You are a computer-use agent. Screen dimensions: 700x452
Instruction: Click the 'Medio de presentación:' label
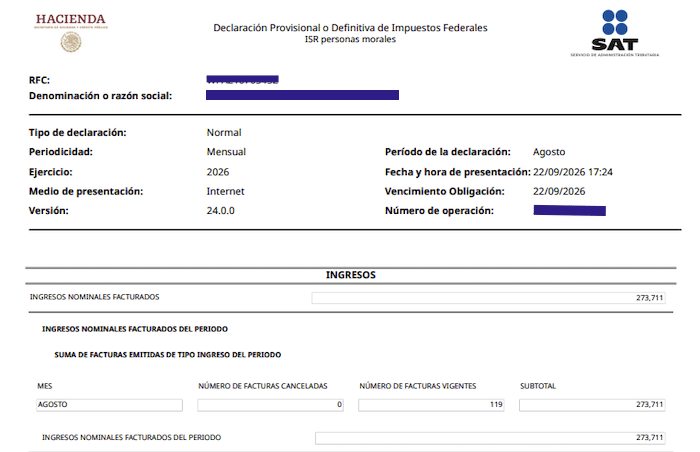click(86, 192)
